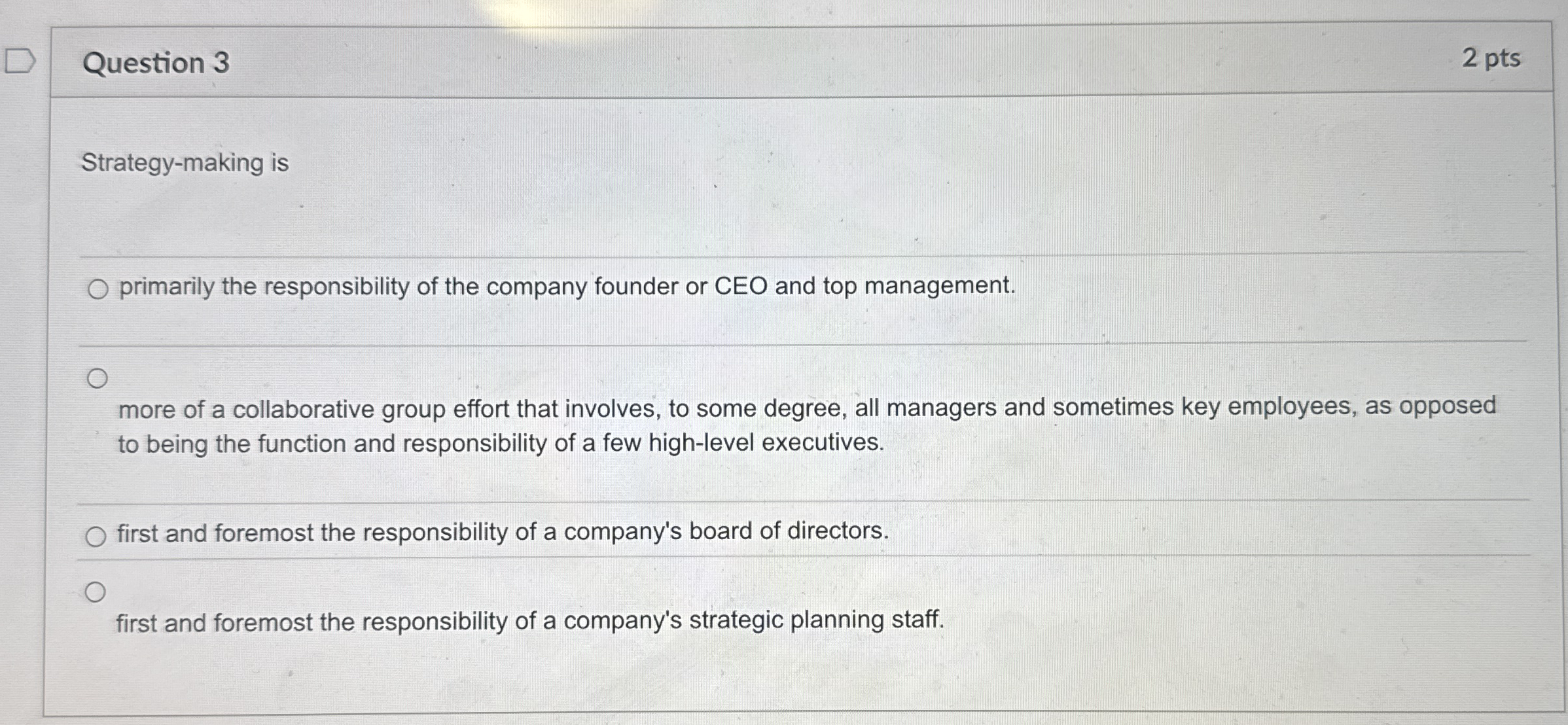Choose the board of directors answer choice

point(97,535)
